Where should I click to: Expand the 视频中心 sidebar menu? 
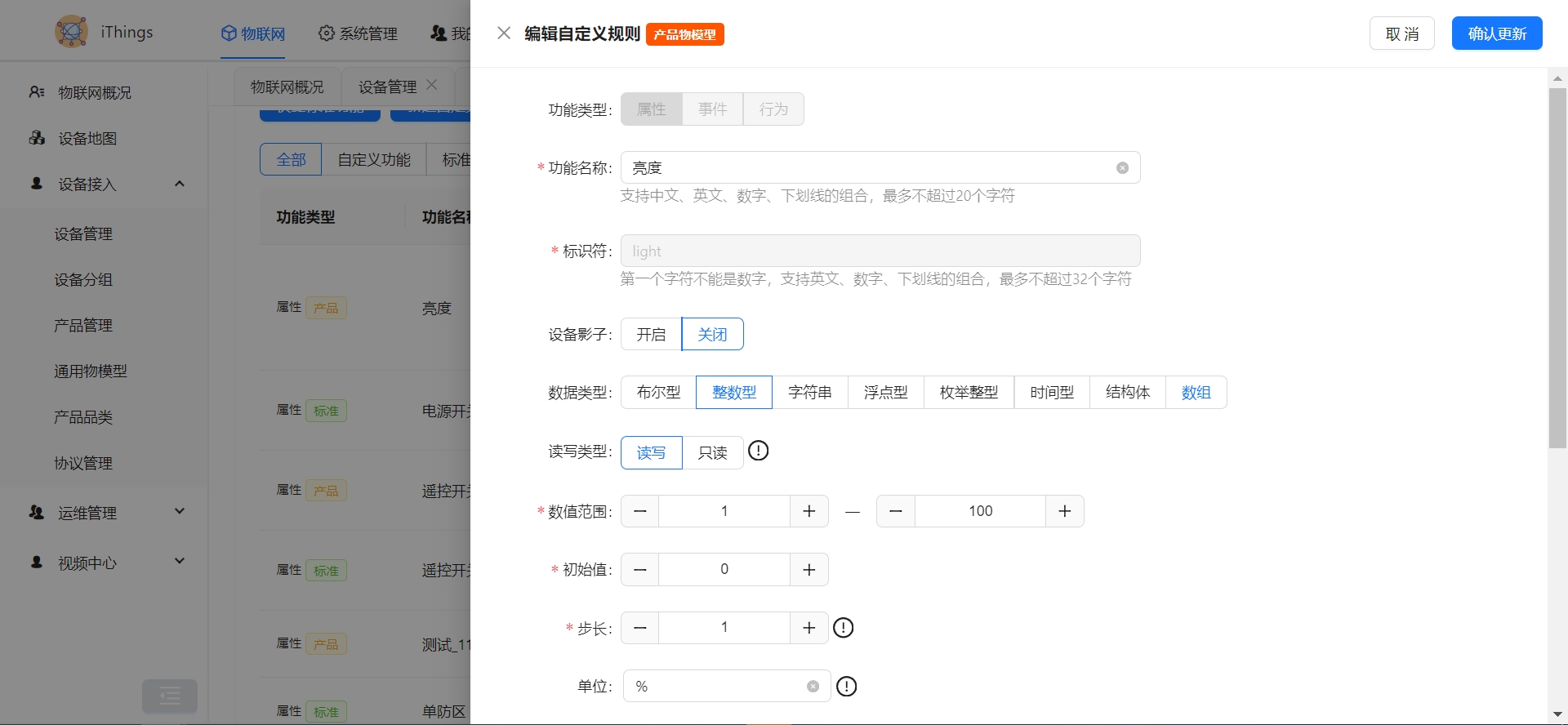180,563
